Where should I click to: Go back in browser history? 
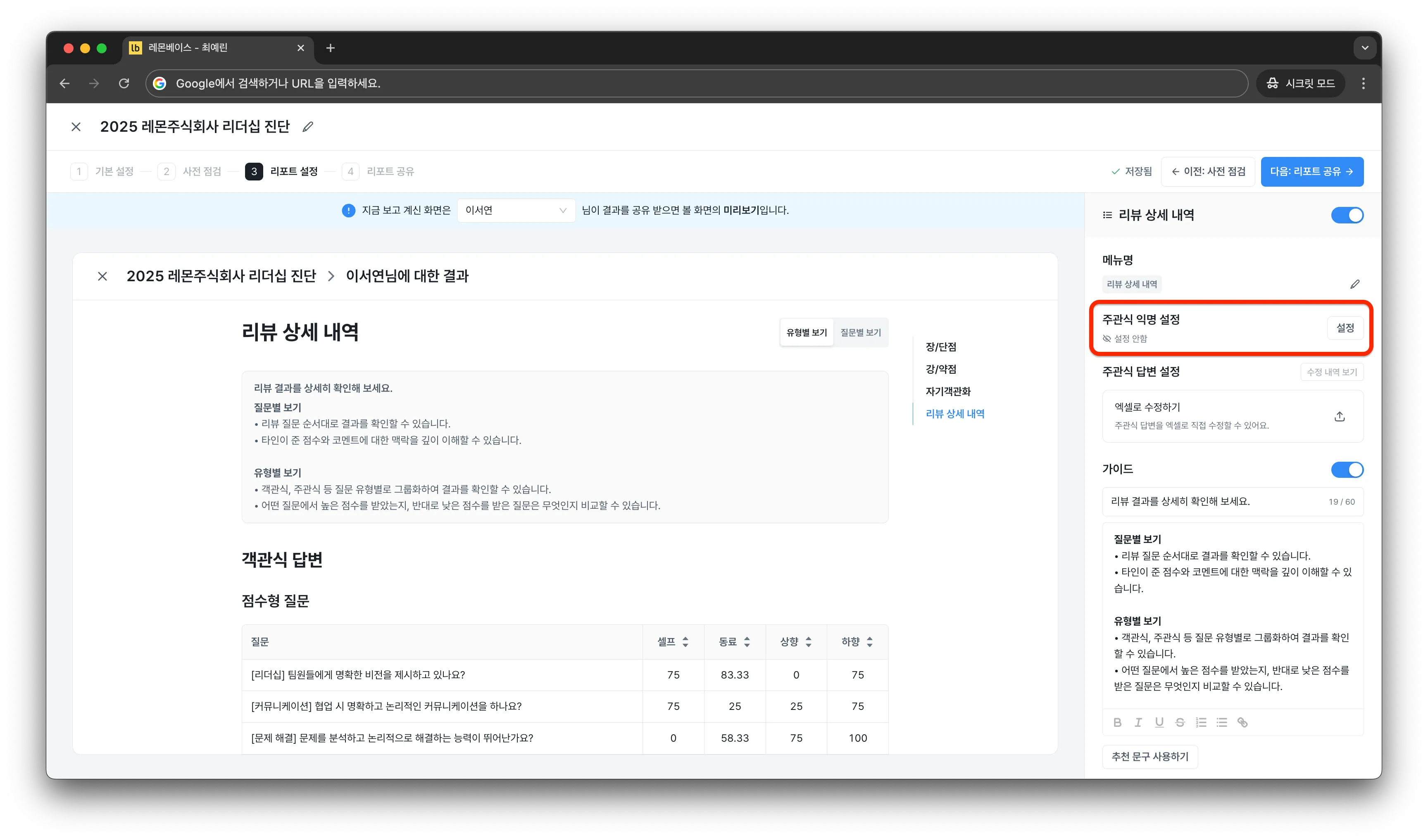click(64, 84)
